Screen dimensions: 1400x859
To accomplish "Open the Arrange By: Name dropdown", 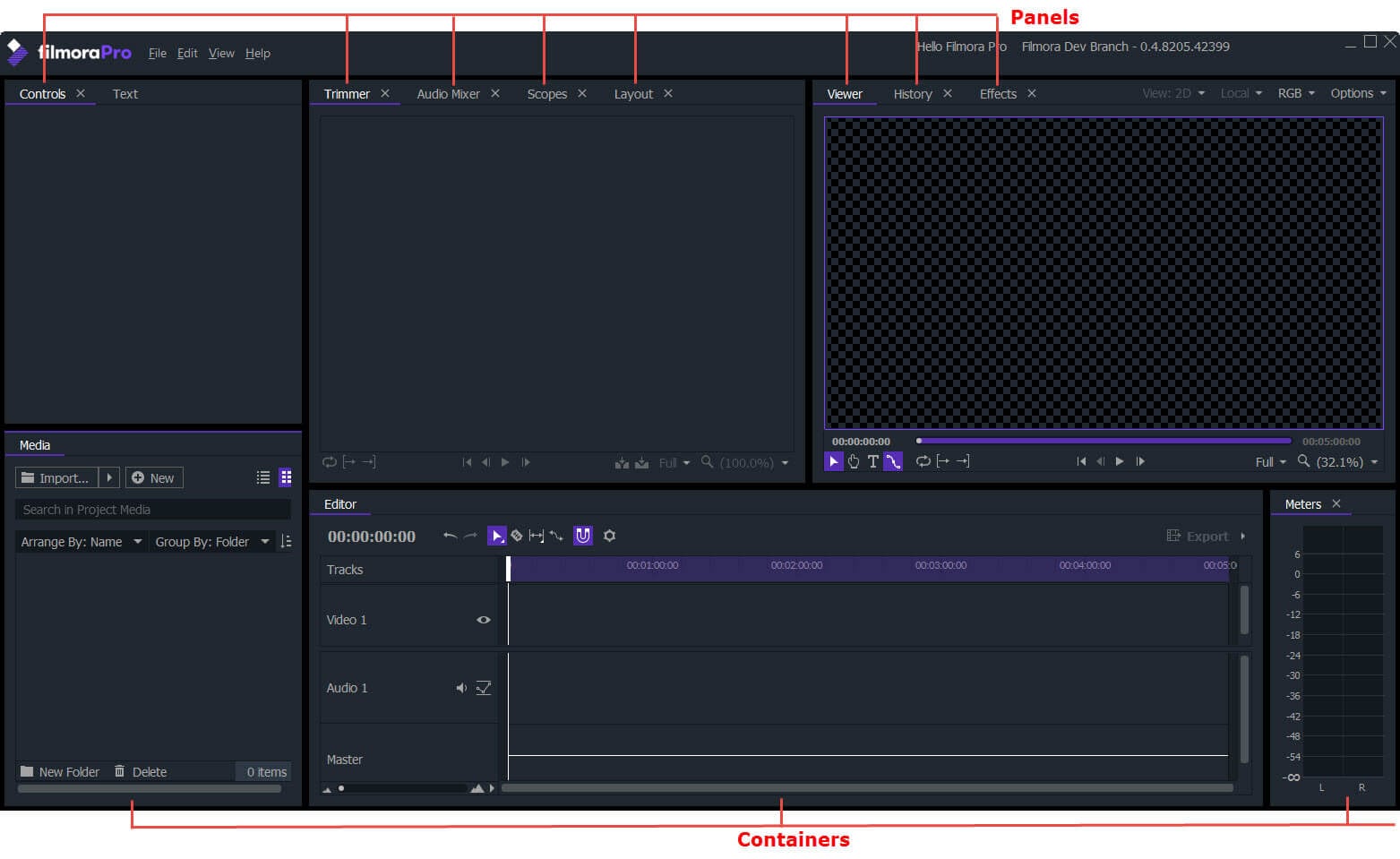I will tap(82, 542).
